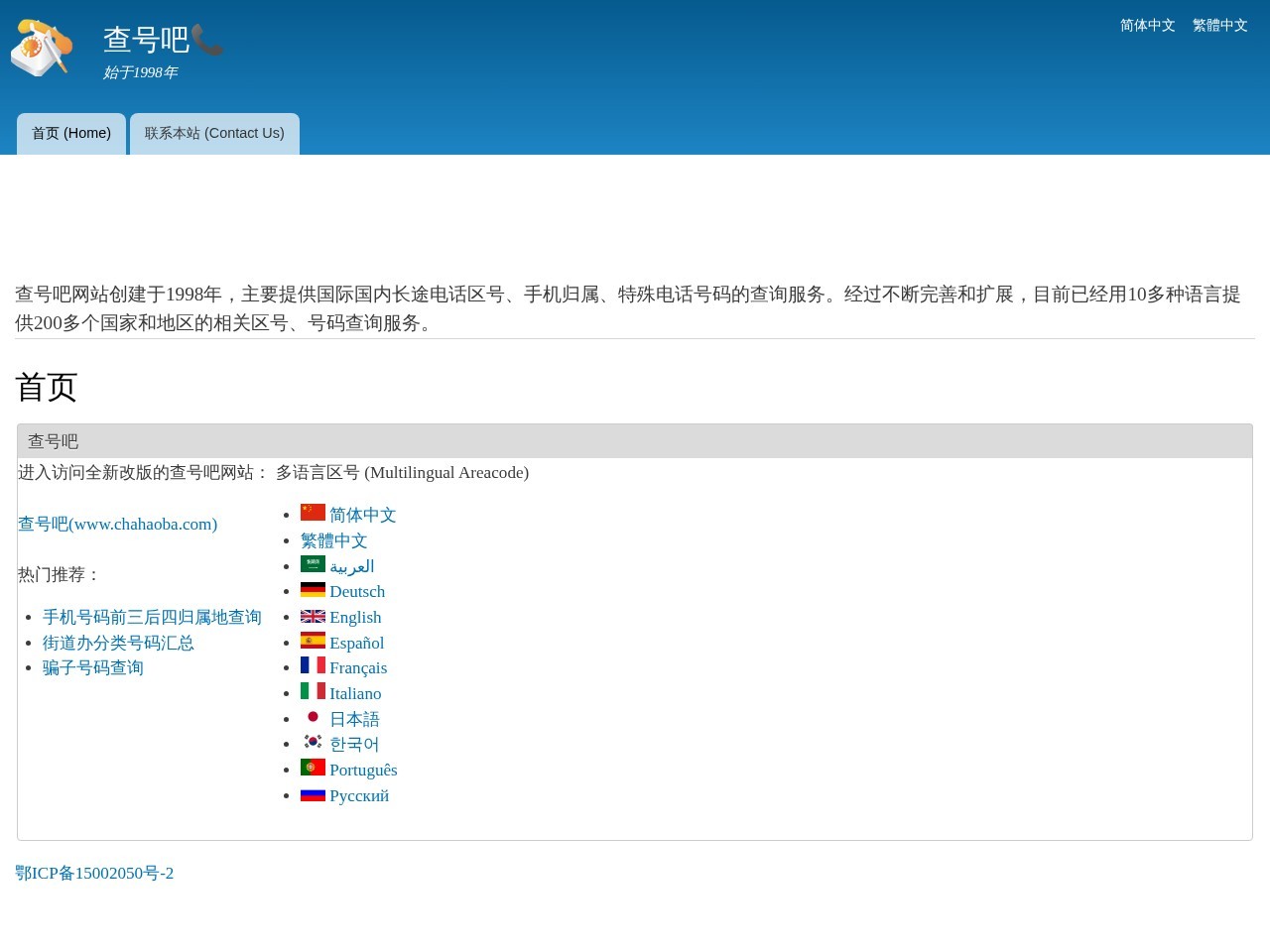Viewport: 1270px width, 952px height.
Task: Click the China flag icon next to 简体中文
Action: 313,513
